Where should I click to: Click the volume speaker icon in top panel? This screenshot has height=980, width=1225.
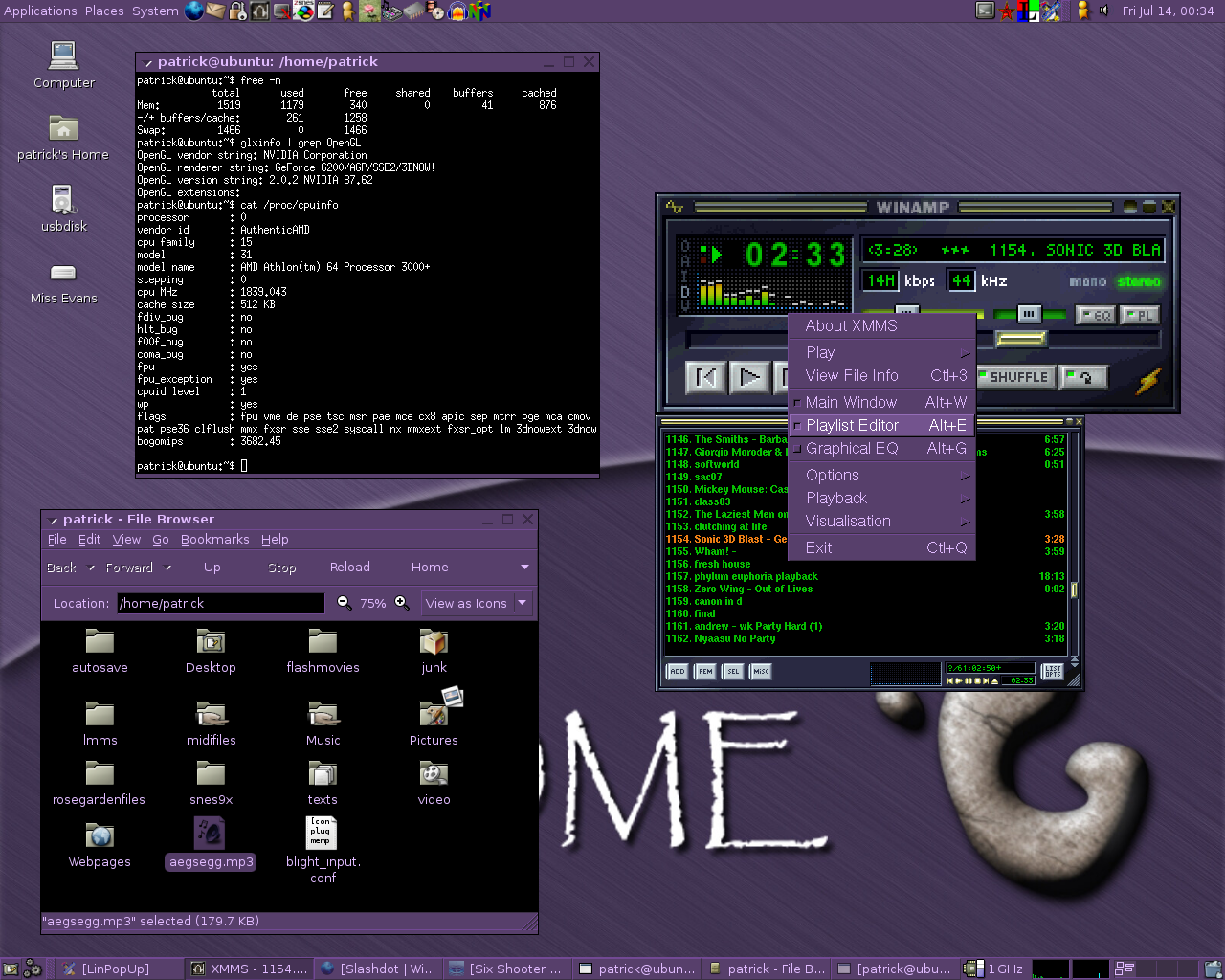[1102, 11]
